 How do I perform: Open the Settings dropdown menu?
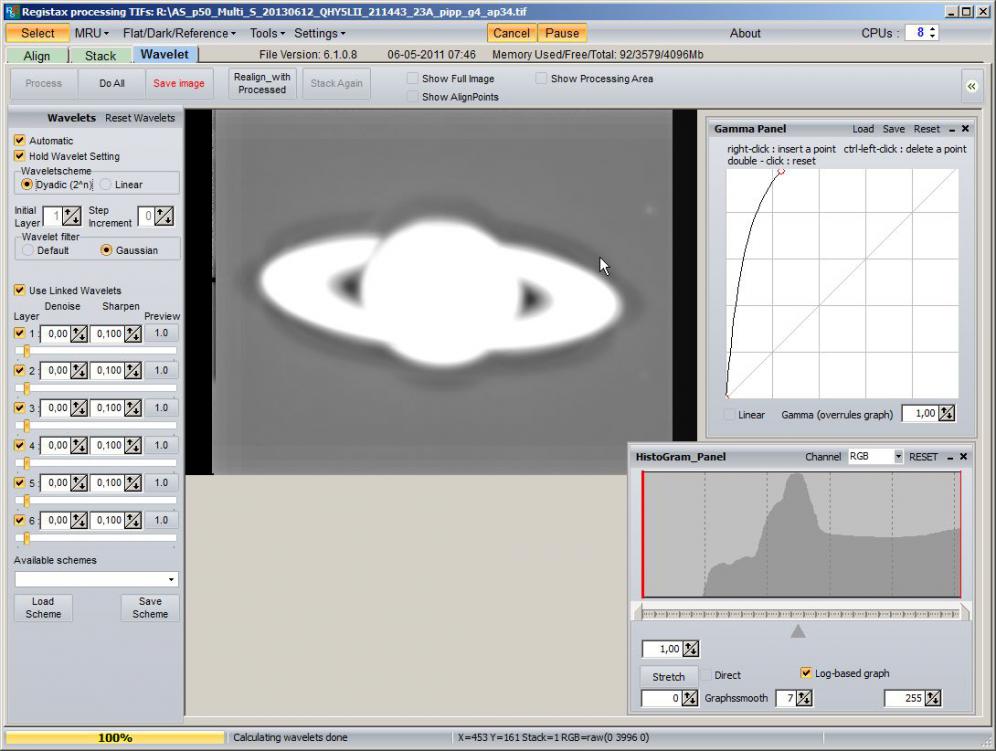click(320, 33)
